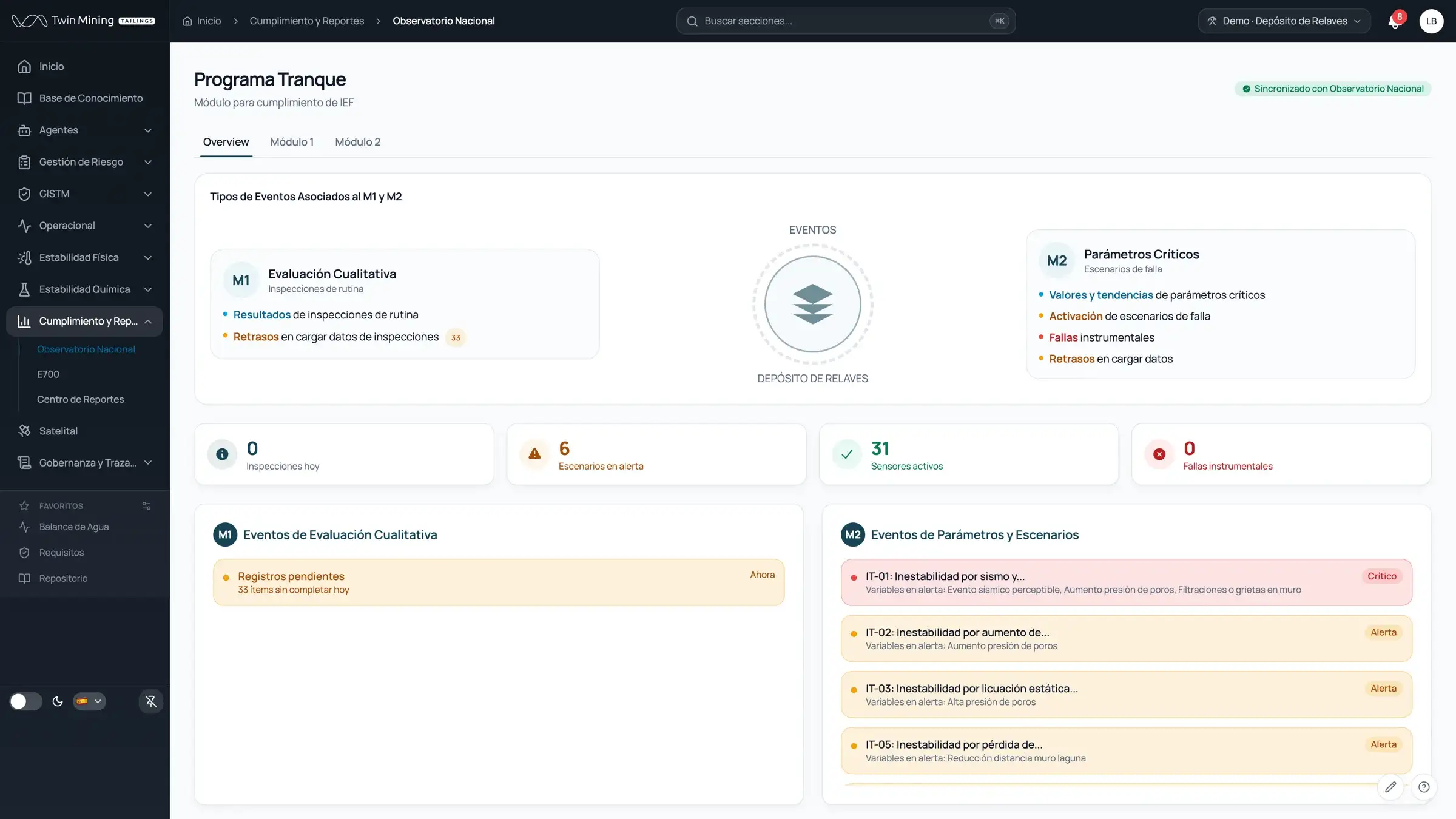Click the checkmark icon on Sensores activos
The image size is (1456, 819).
[x=847, y=454]
